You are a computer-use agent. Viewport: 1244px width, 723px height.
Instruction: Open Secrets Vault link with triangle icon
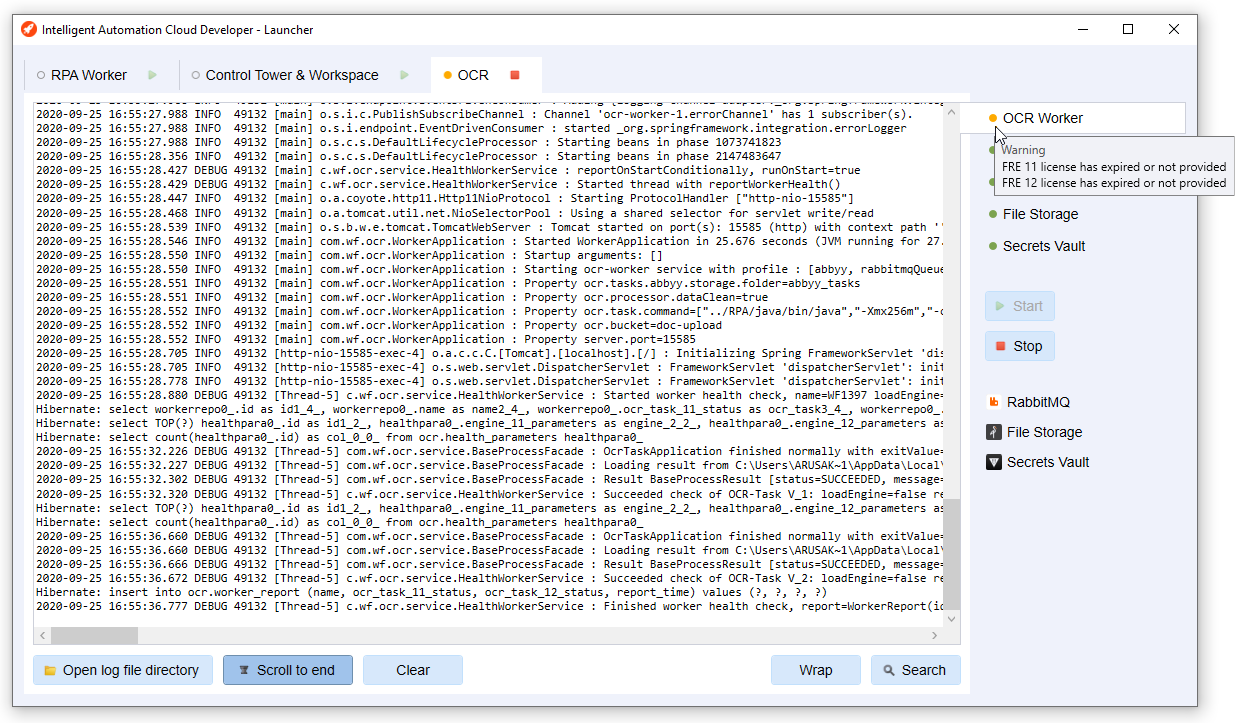pos(1038,462)
